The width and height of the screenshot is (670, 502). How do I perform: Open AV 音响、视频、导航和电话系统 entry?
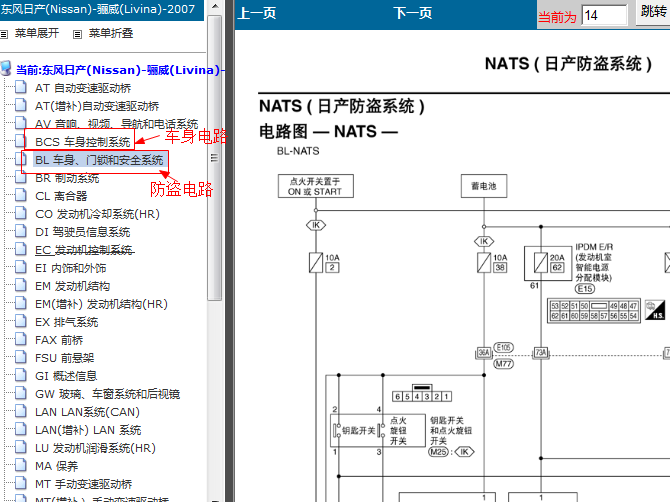click(x=117, y=124)
